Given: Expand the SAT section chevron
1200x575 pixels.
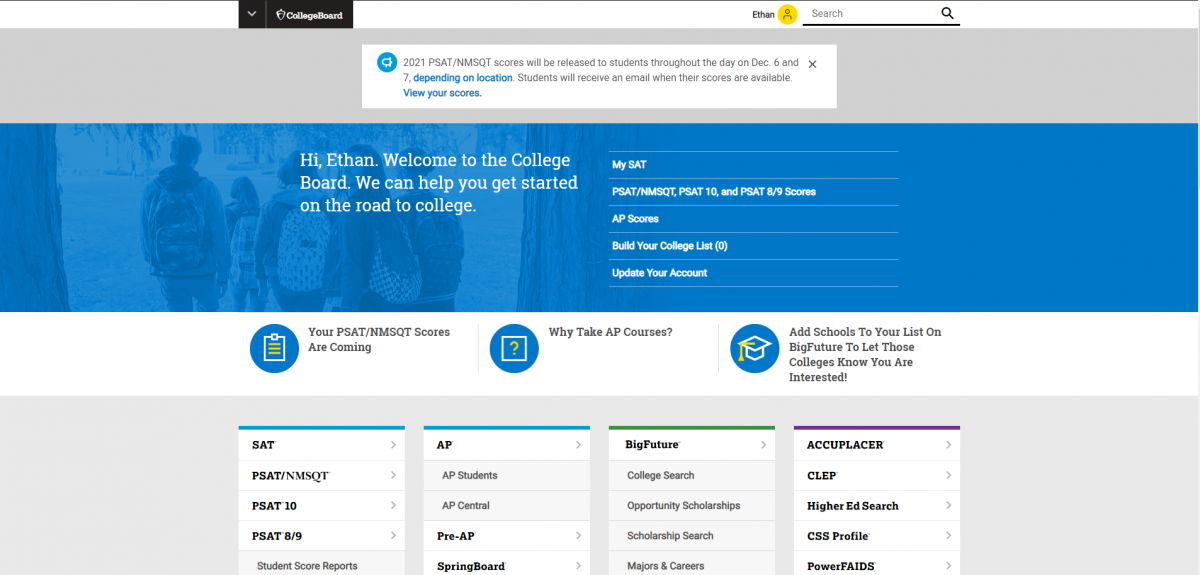Looking at the screenshot, I should 393,445.
